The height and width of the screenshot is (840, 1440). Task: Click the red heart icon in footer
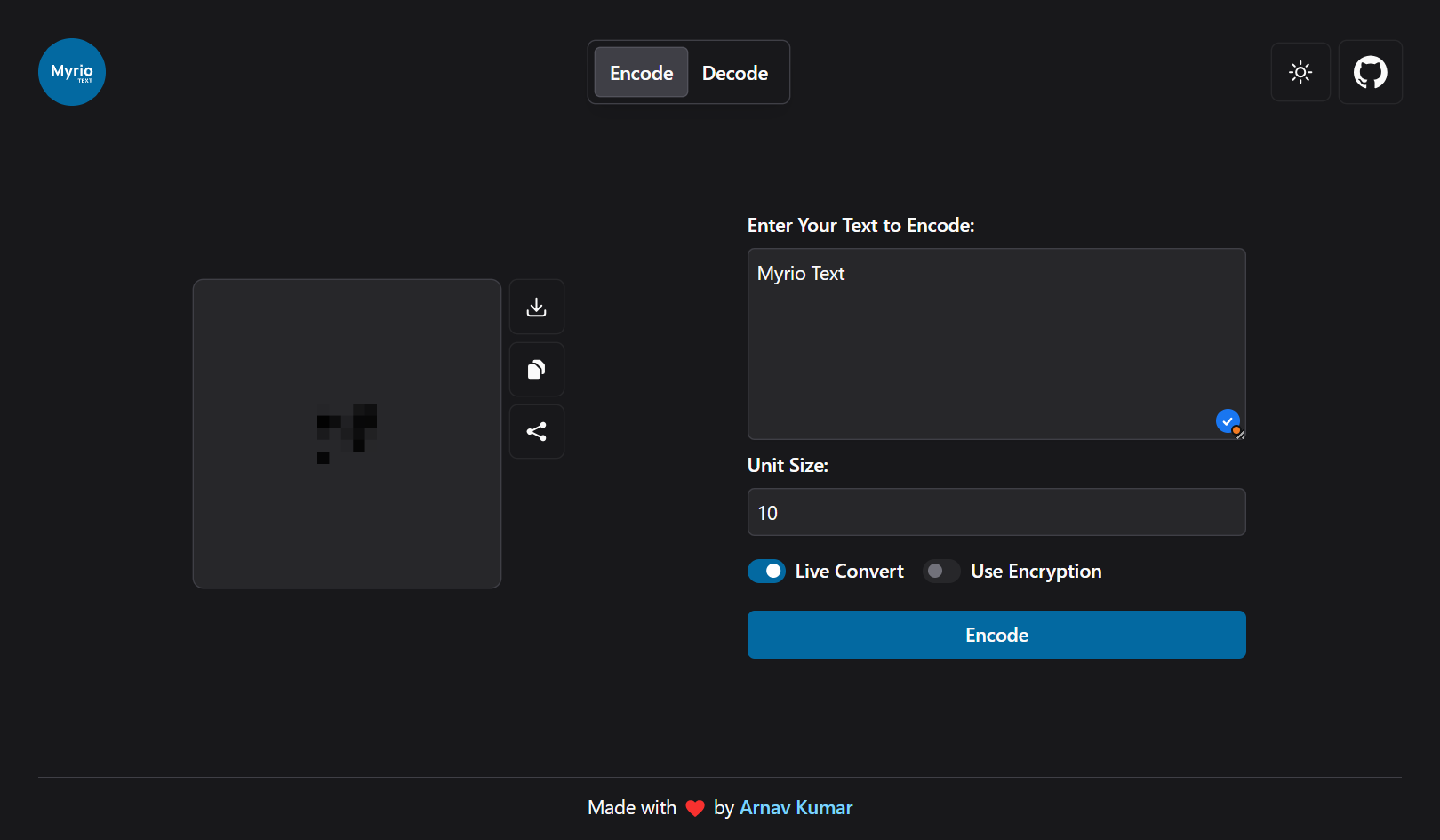tap(695, 808)
